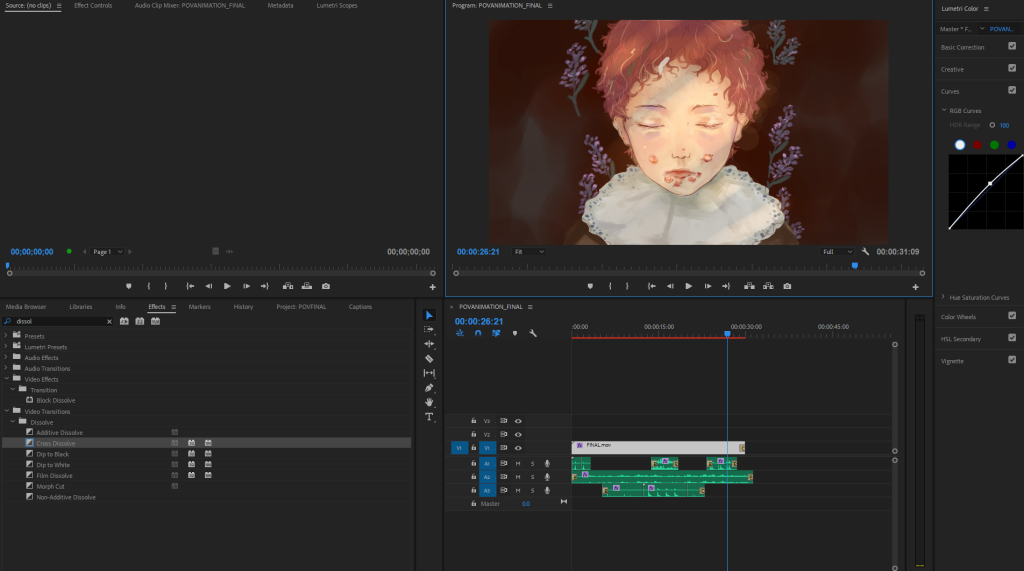The height and width of the screenshot is (571, 1024).
Task: Click Mark In in Program monitor
Action: point(610,286)
